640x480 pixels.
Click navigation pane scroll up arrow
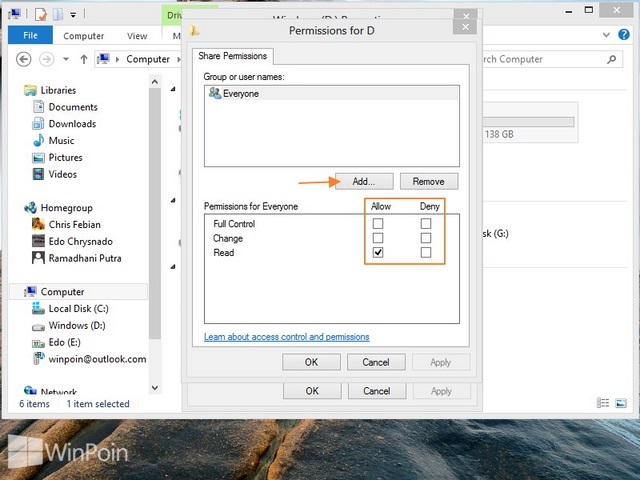[155, 82]
